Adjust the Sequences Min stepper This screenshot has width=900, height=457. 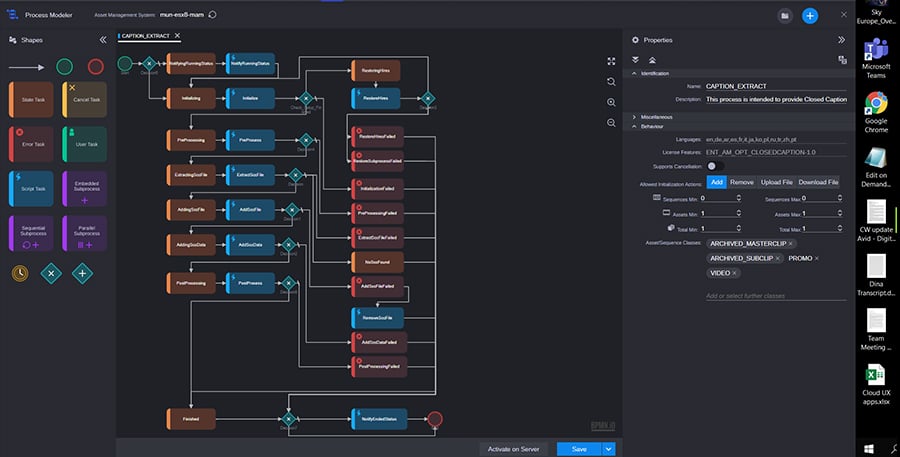[739, 198]
